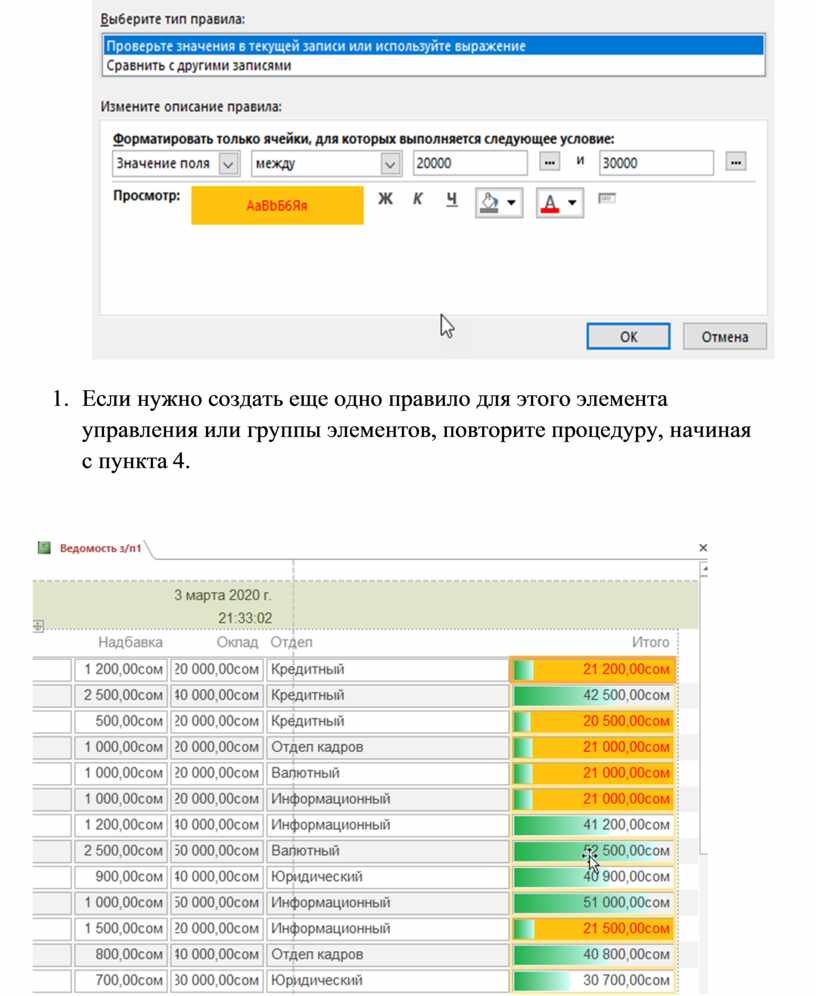Viewport: 816px width, 996px height.
Task: Select the Итого cell 30 700,00сом
Action: 593,980
